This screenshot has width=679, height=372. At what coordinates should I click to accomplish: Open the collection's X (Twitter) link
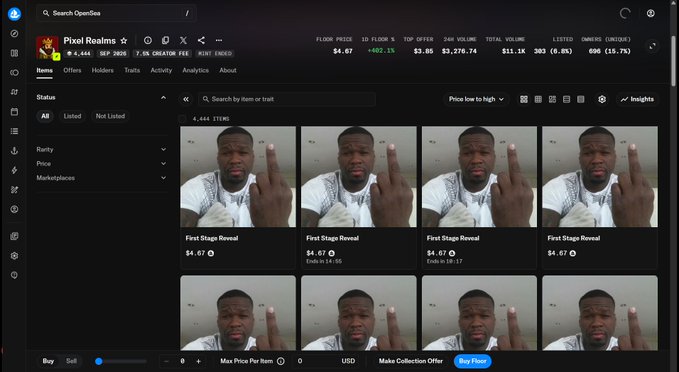point(183,40)
